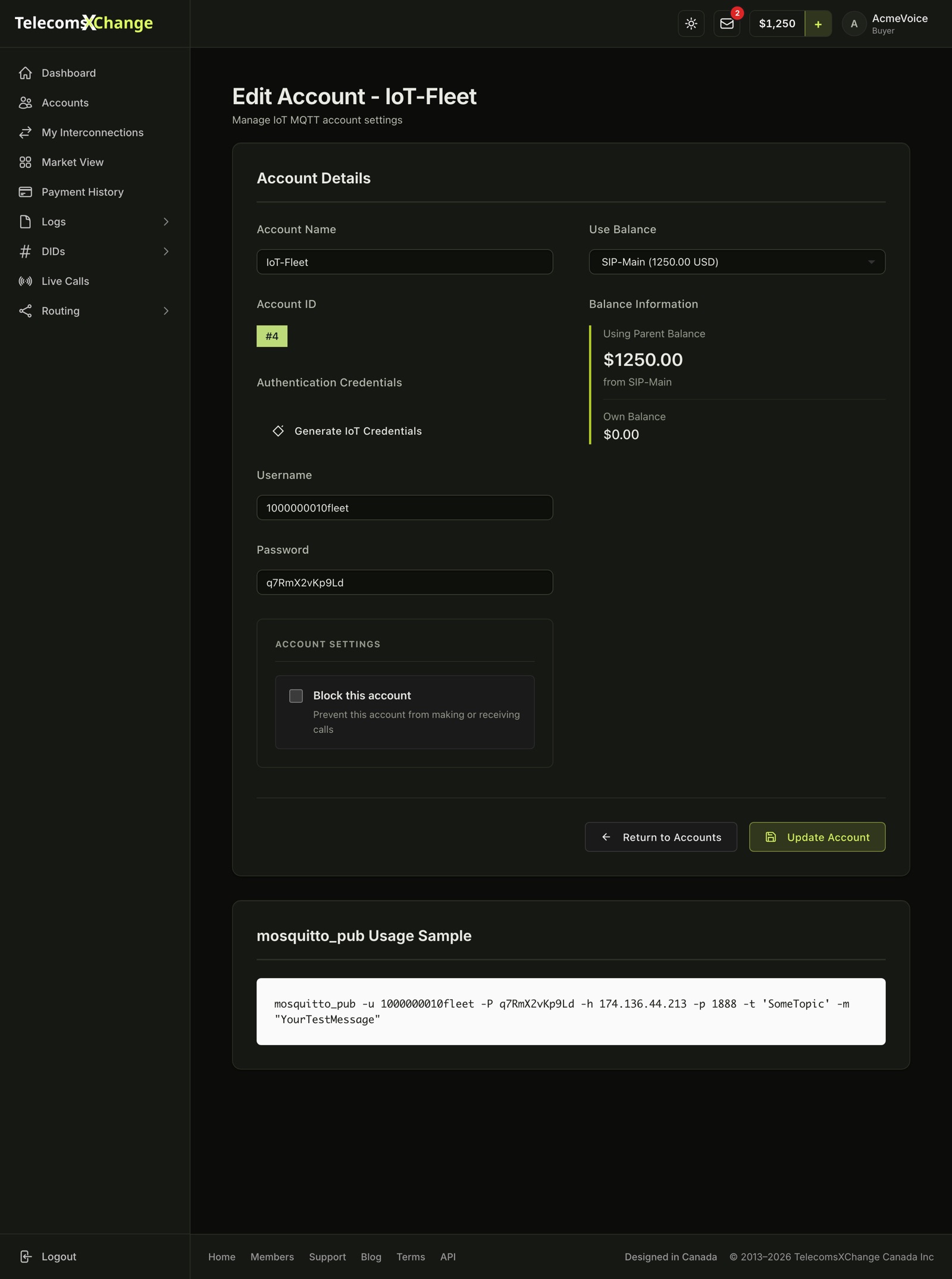Open the API footer link
The width and height of the screenshot is (952, 1279).
coord(447,1256)
